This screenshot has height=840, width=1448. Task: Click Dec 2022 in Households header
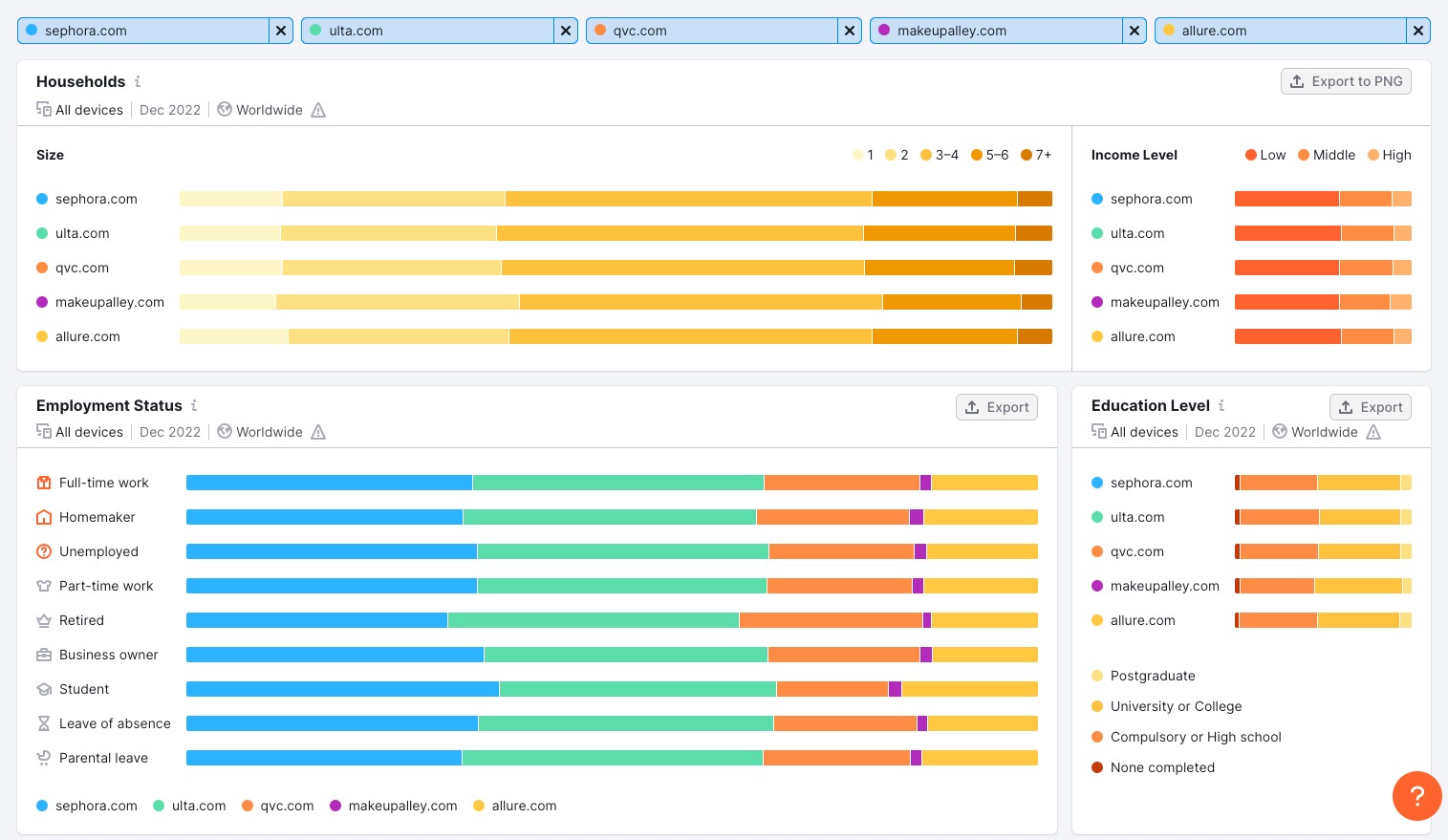[x=170, y=110]
